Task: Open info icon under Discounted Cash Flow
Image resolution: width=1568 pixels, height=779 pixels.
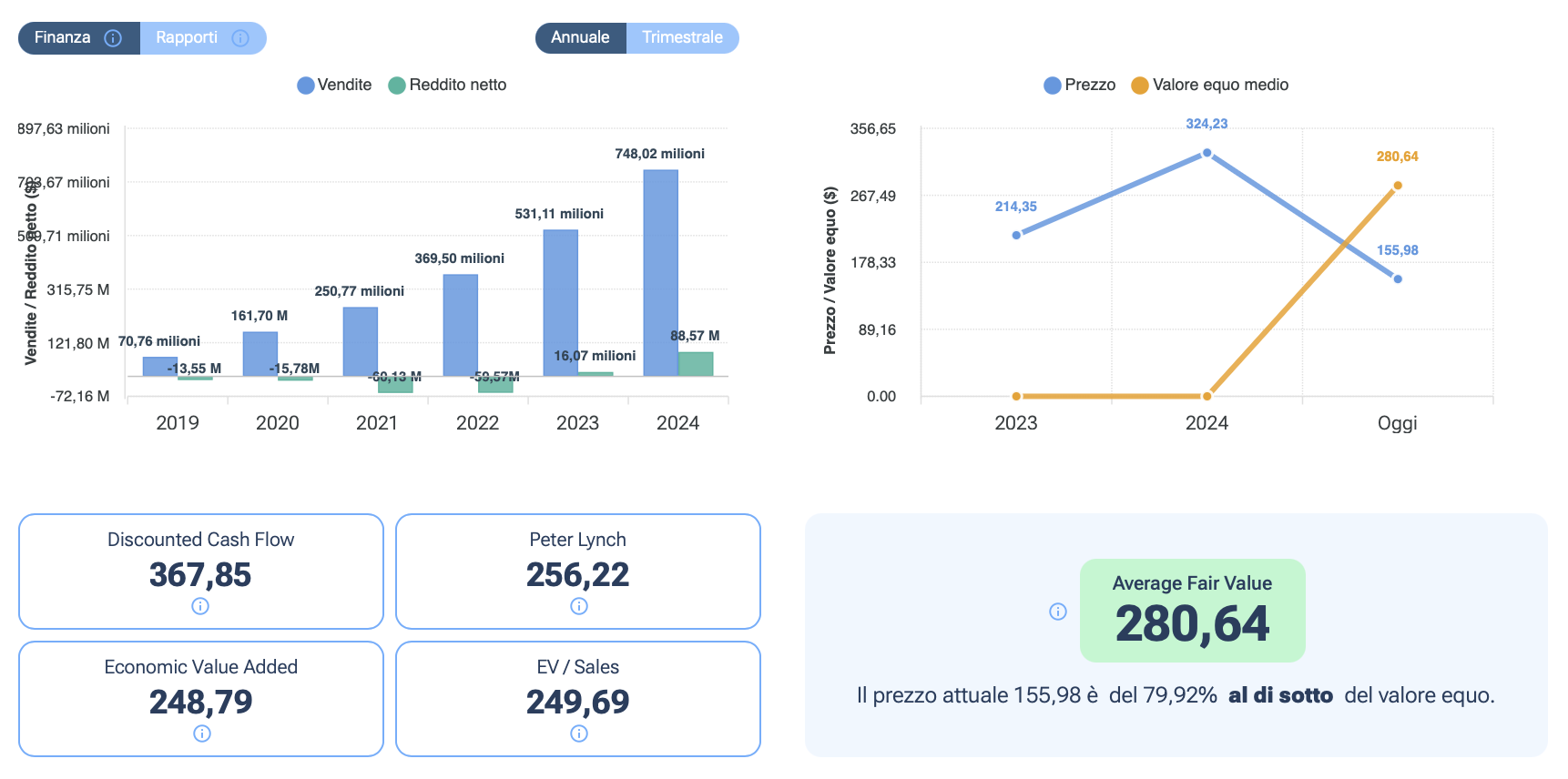Action: [x=200, y=606]
